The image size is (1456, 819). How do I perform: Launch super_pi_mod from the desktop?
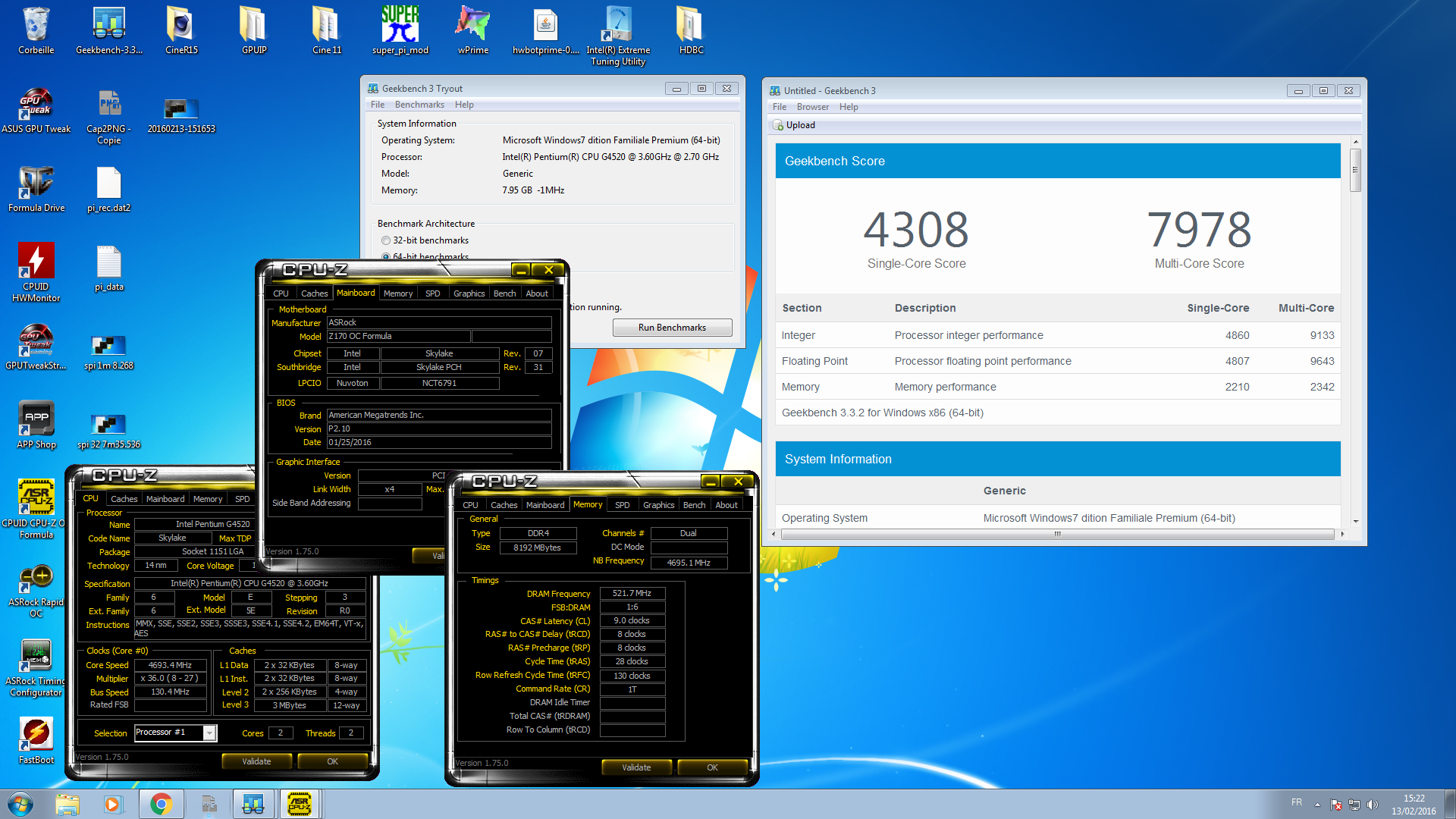[400, 30]
